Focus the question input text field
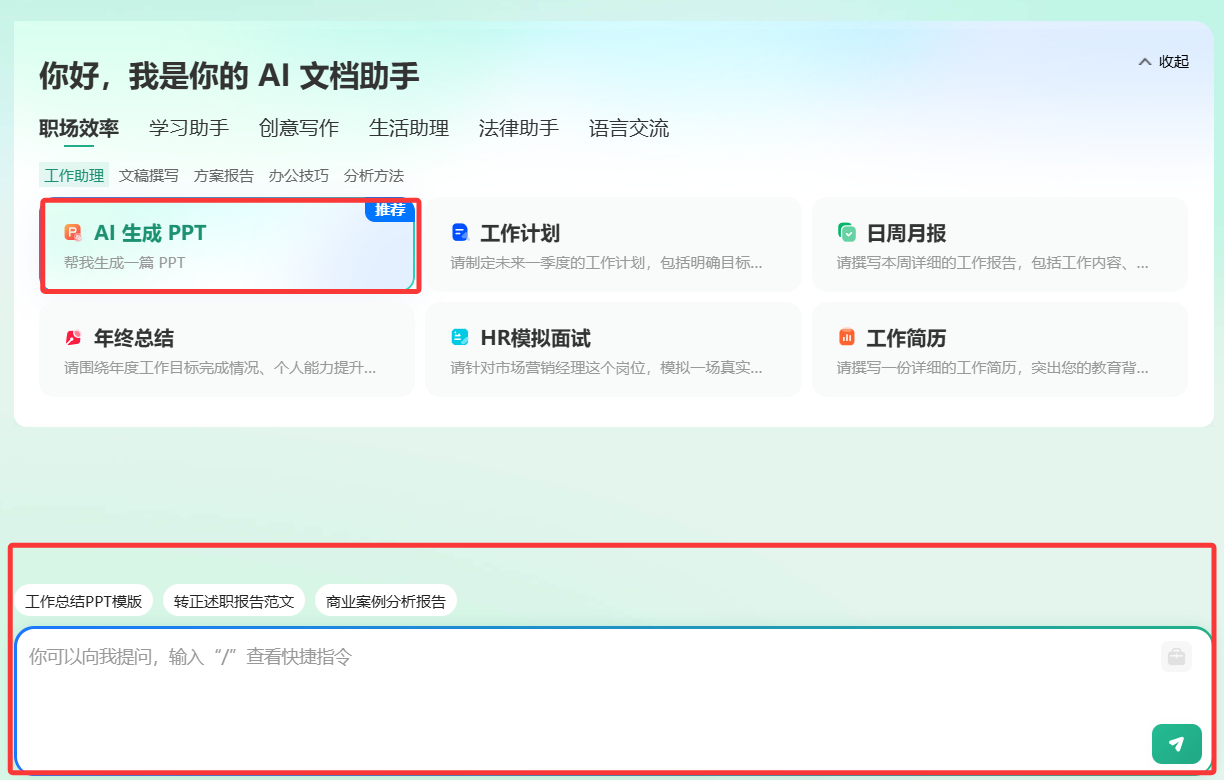1224x780 pixels. 580,690
